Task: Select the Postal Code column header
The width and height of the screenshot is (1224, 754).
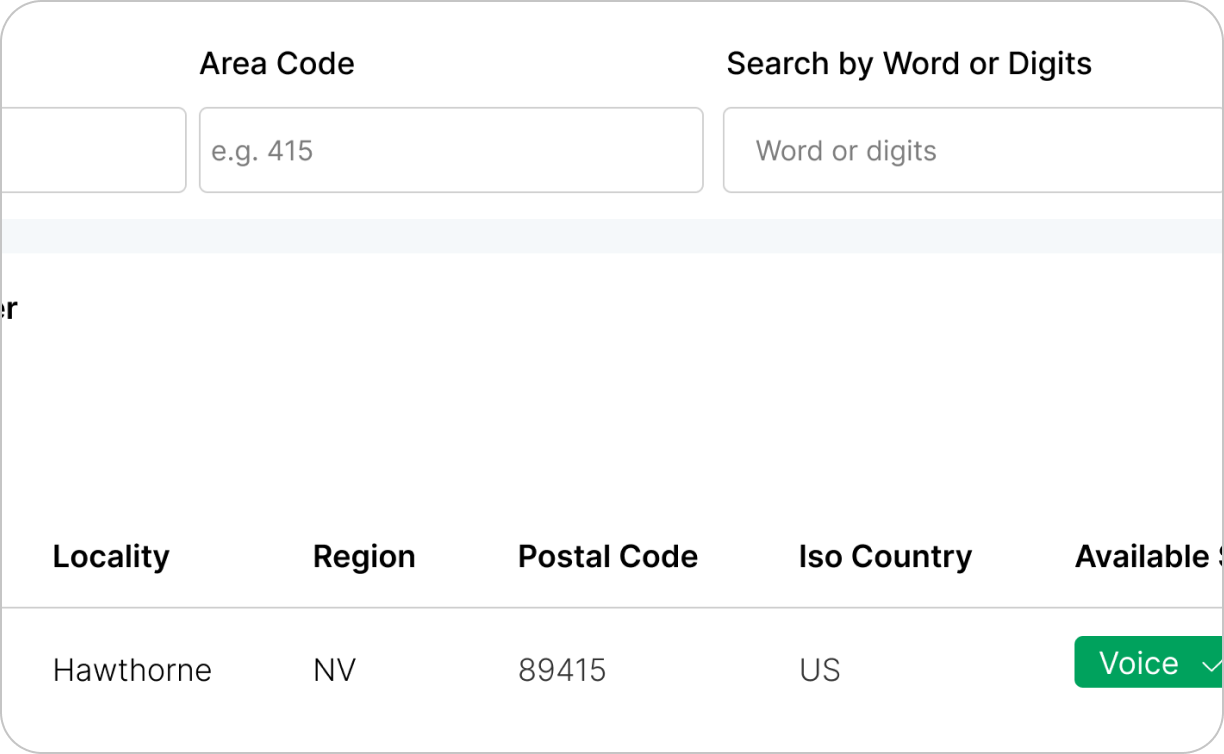Action: click(x=608, y=556)
